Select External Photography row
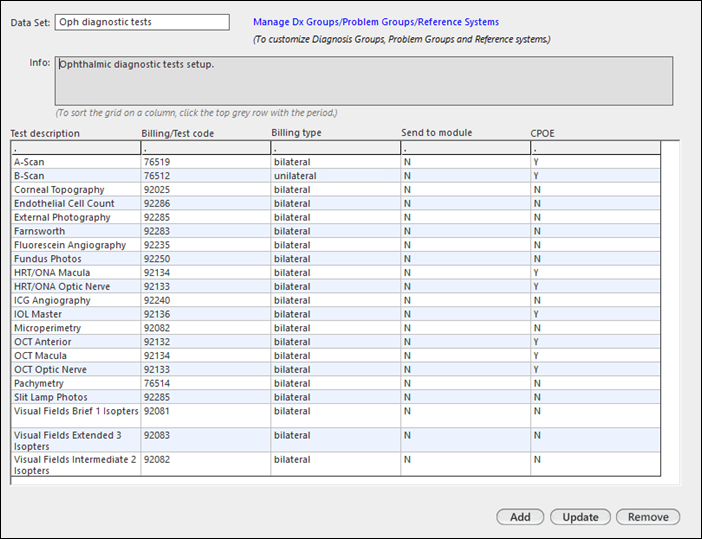The width and height of the screenshot is (702, 539). (x=336, y=218)
